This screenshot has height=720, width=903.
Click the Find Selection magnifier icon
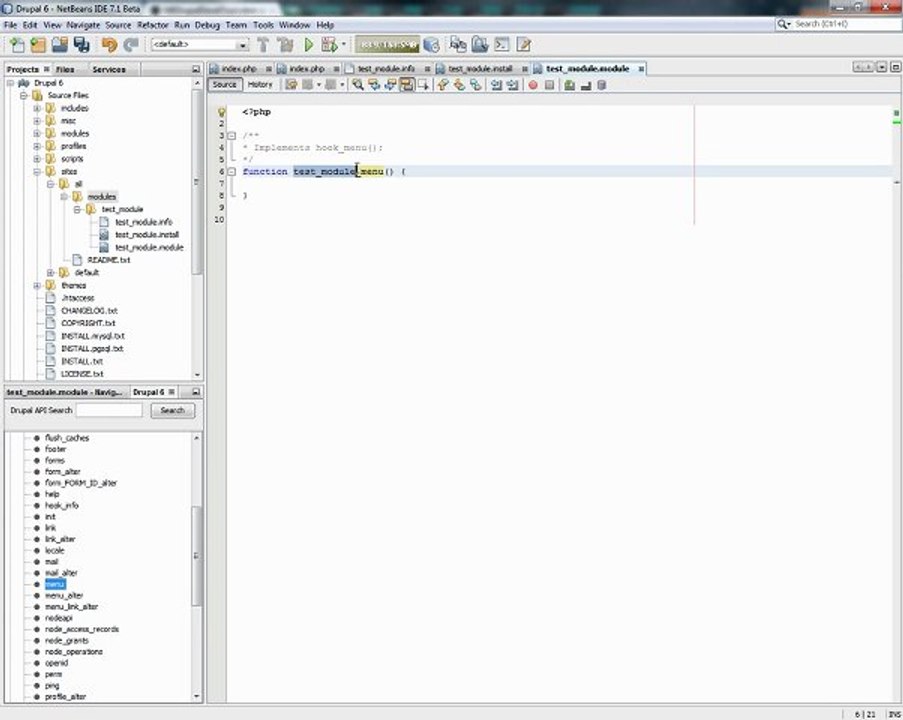click(358, 85)
